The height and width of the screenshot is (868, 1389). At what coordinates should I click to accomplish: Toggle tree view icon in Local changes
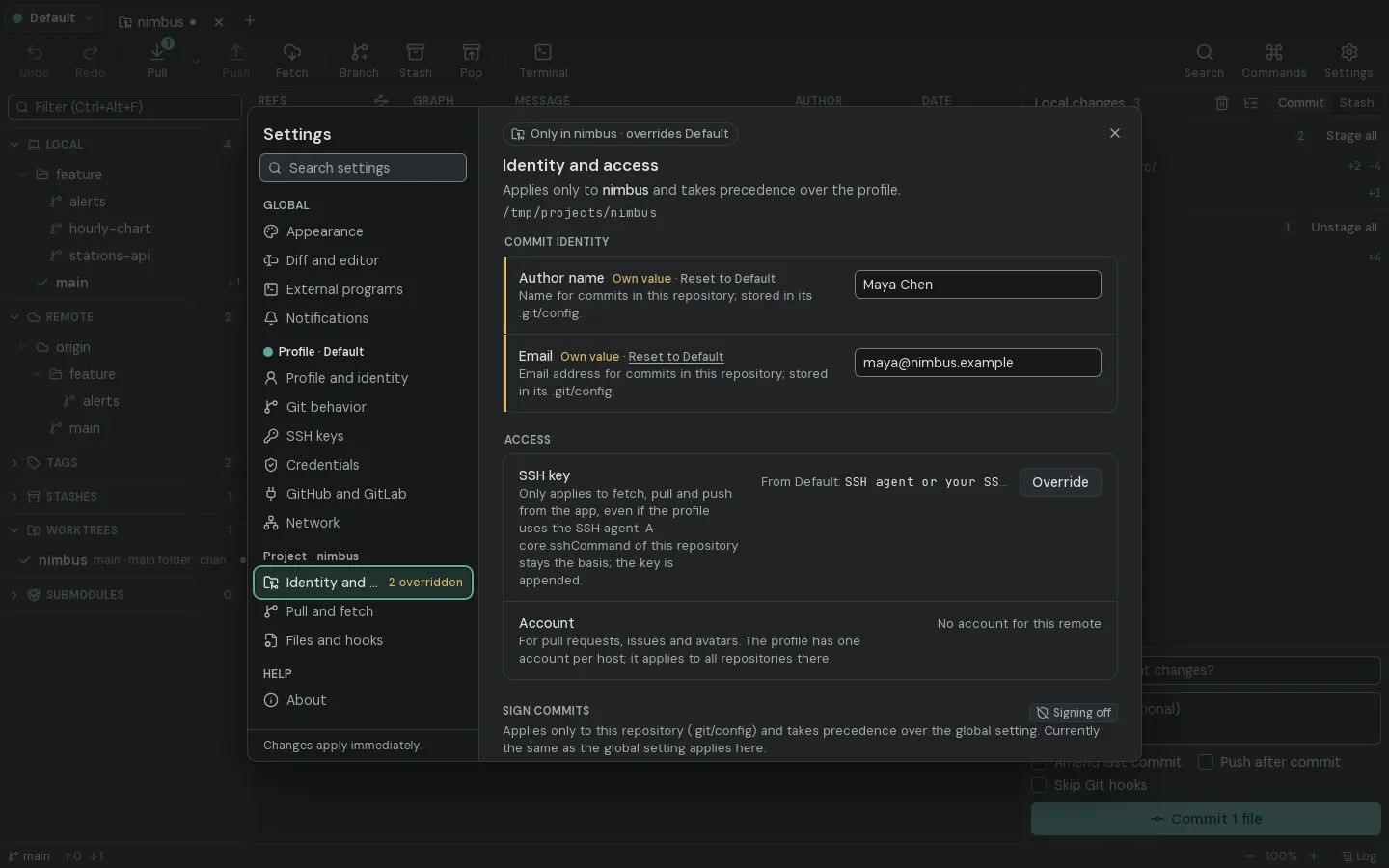[1251, 103]
